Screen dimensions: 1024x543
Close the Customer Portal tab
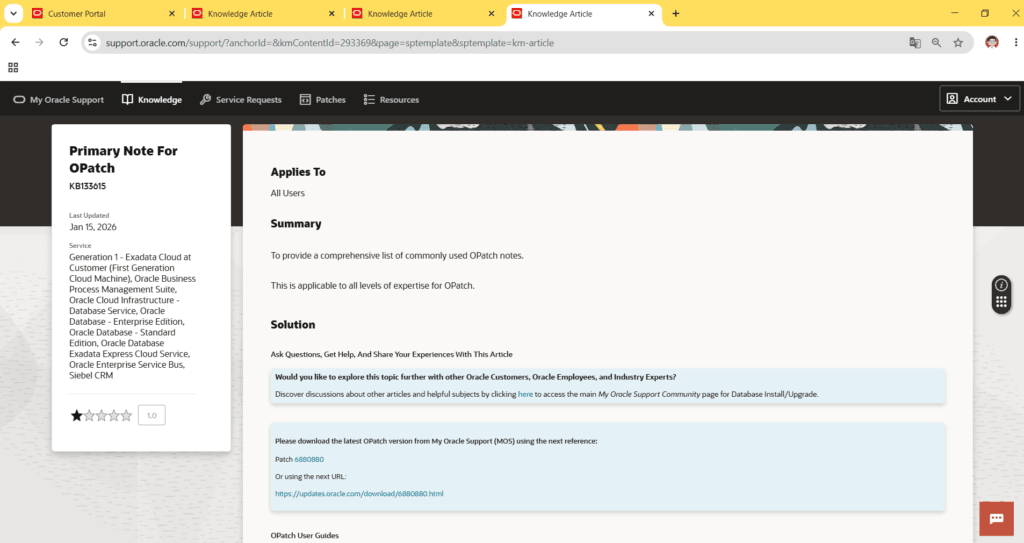coord(172,13)
